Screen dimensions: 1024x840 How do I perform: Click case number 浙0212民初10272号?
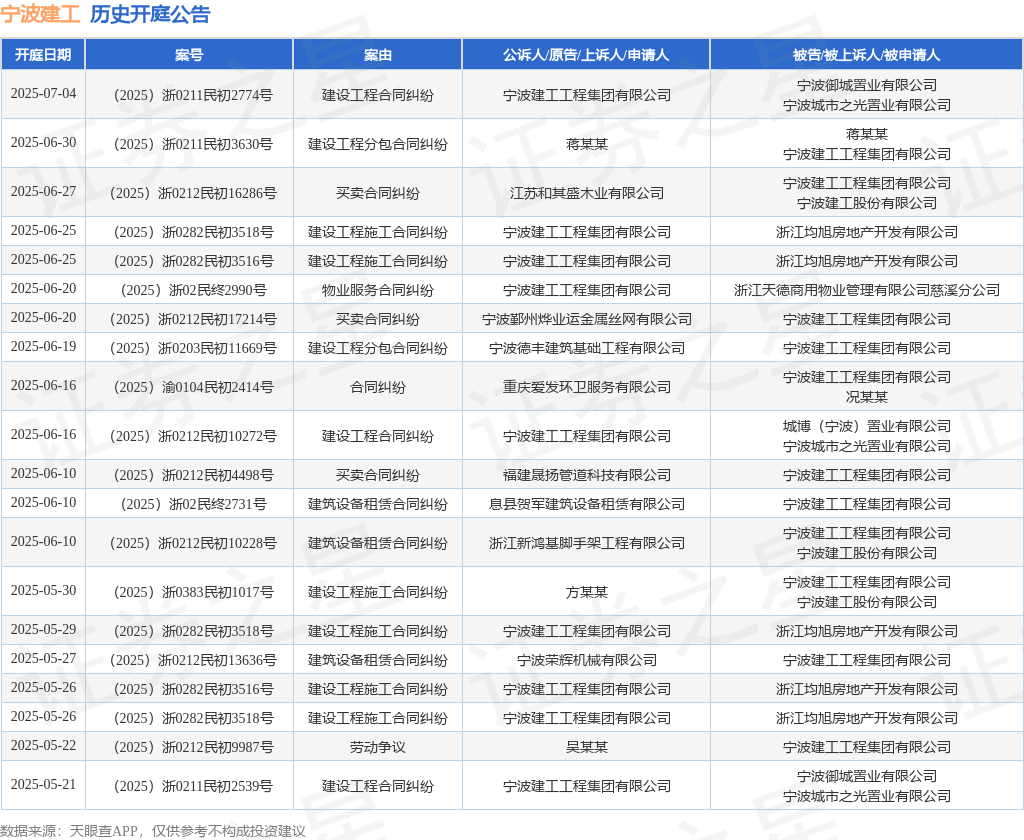[x=193, y=436]
